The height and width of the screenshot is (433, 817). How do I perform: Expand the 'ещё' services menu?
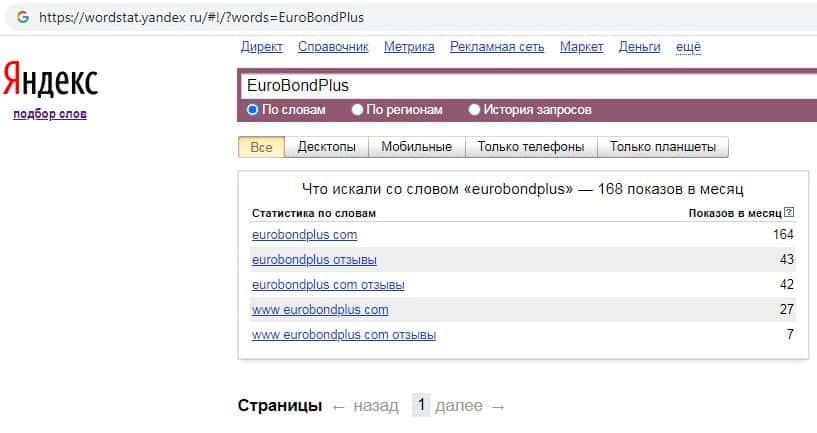coord(688,47)
